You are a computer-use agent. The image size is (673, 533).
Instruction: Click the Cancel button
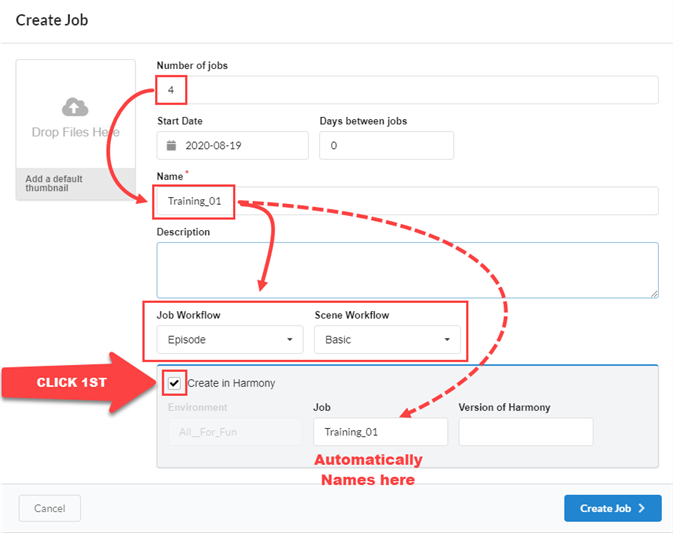point(49,508)
